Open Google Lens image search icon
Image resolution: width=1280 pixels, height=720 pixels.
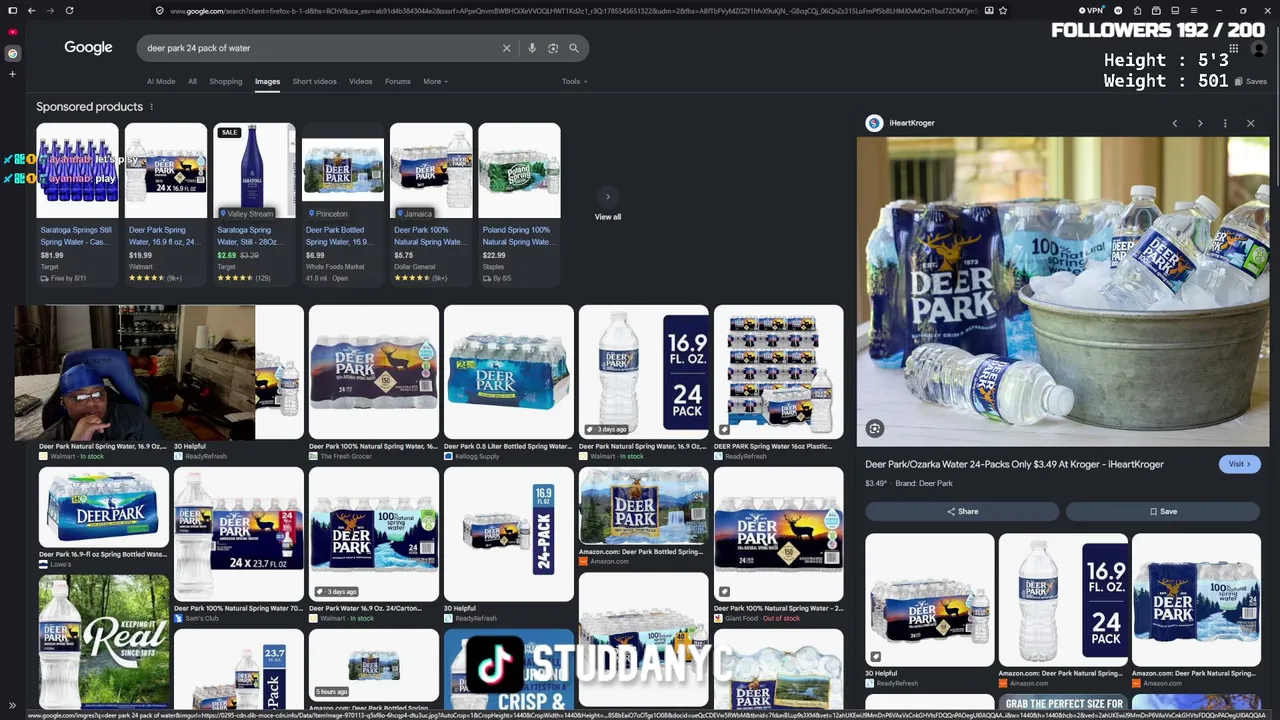(553, 48)
